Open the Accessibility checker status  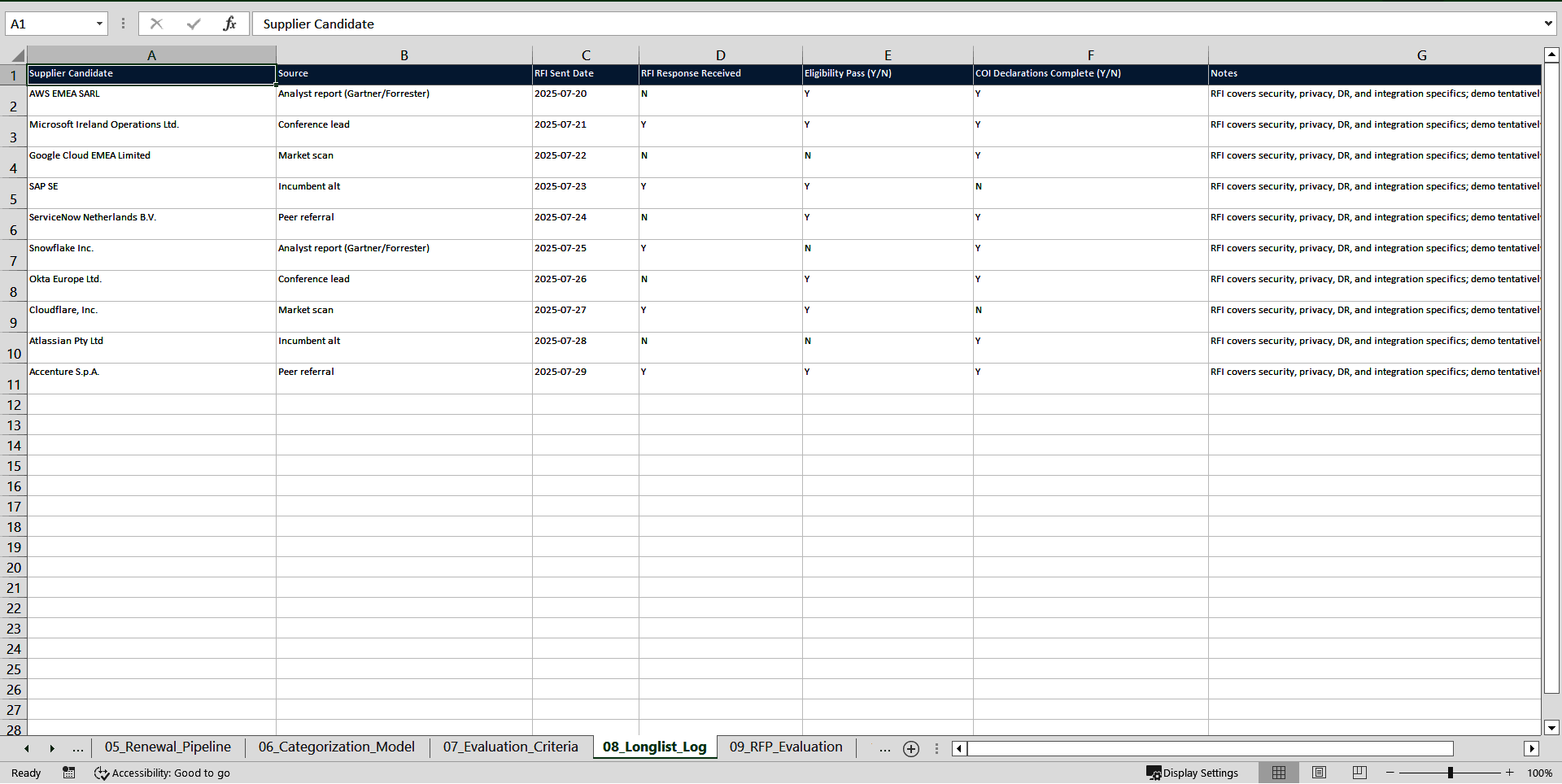coord(162,773)
